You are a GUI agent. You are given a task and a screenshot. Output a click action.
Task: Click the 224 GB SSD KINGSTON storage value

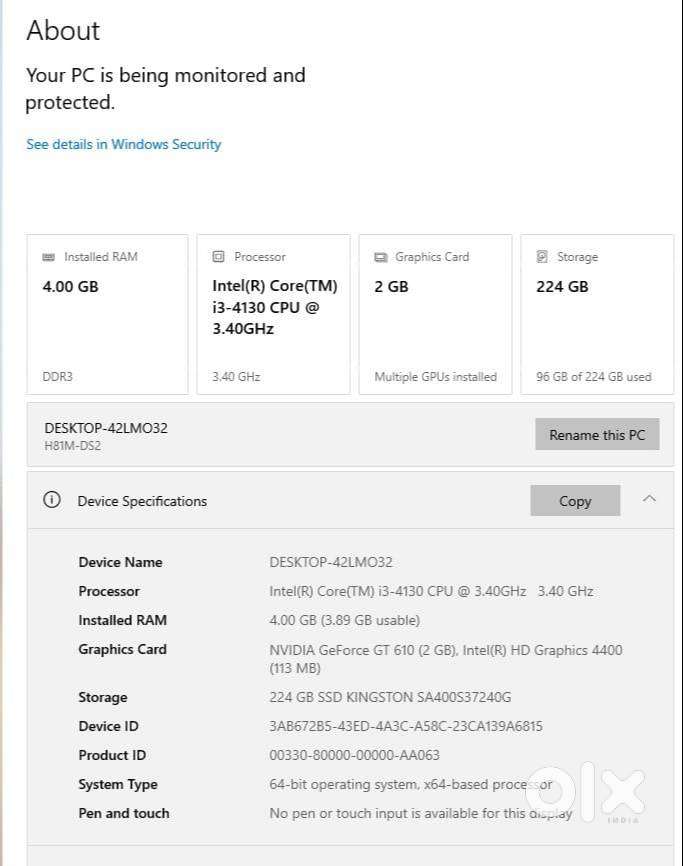point(390,697)
